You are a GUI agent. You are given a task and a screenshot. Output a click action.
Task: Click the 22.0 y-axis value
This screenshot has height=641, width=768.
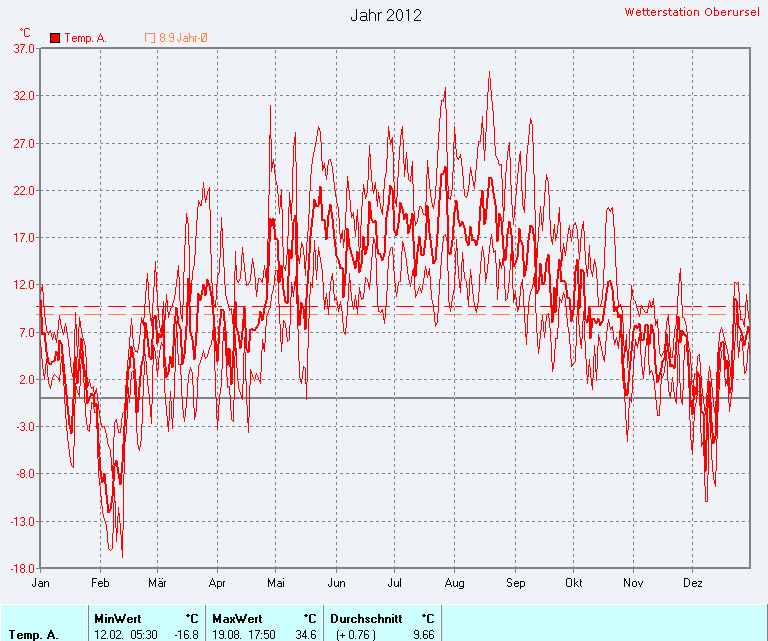24,190
